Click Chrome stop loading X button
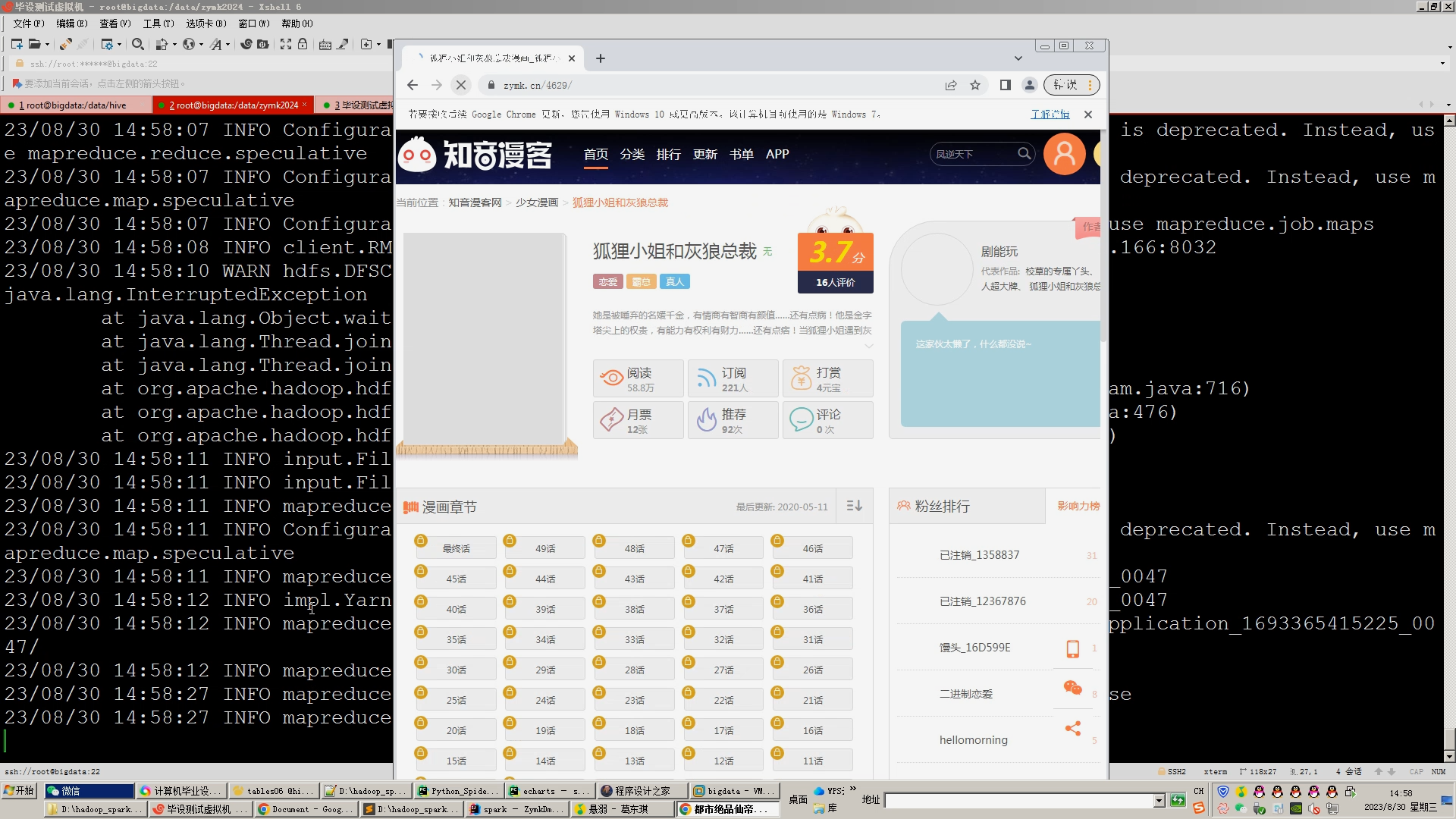Image resolution: width=1456 pixels, height=819 pixels. click(460, 85)
